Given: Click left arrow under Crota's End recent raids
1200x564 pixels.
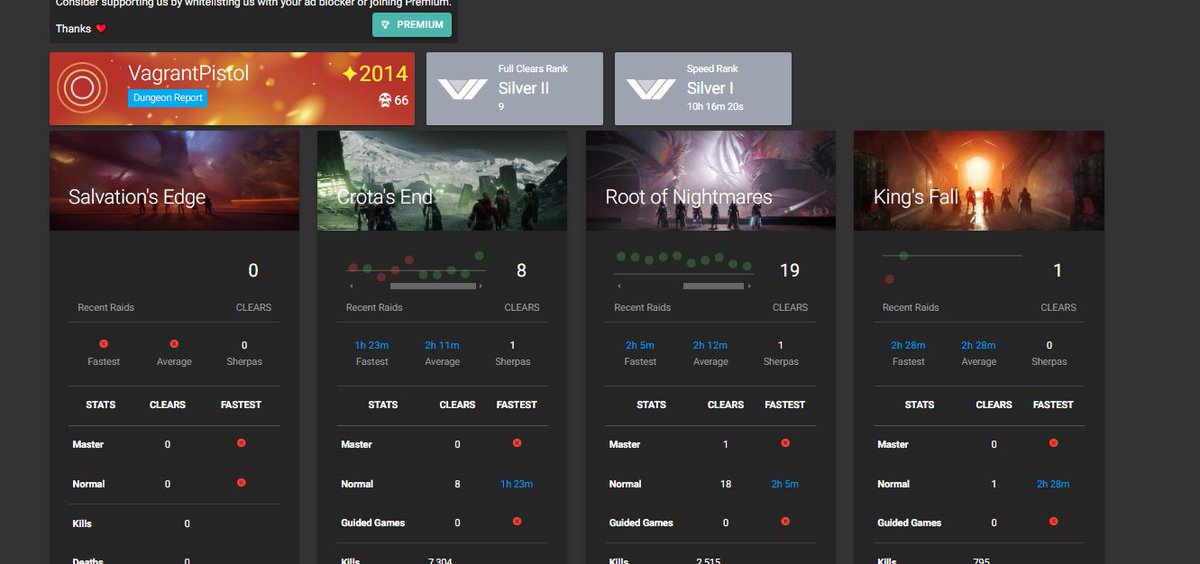Looking at the screenshot, I should click(x=351, y=287).
